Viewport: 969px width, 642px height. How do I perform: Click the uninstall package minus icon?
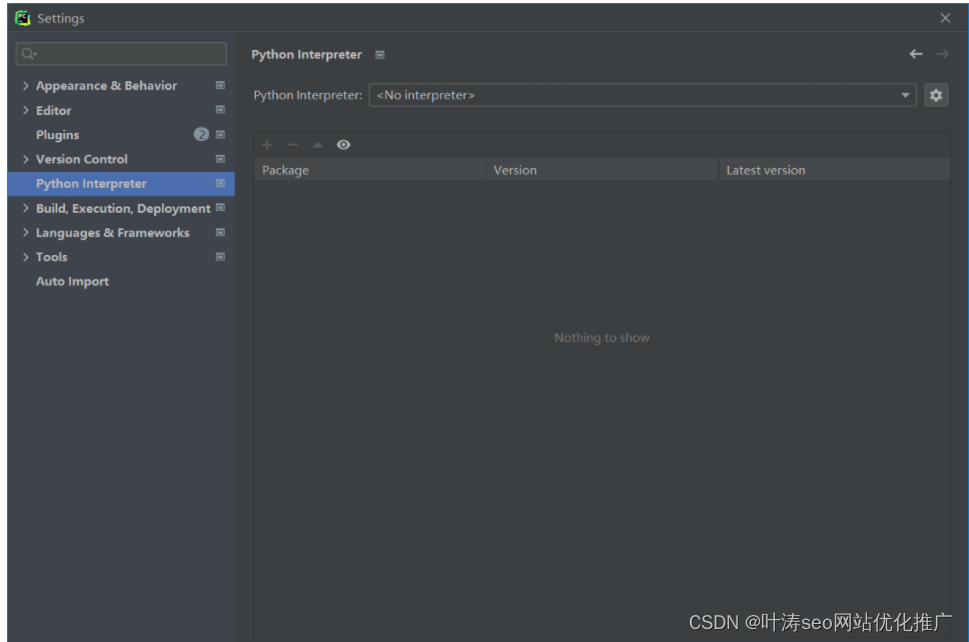pyautogui.click(x=291, y=144)
